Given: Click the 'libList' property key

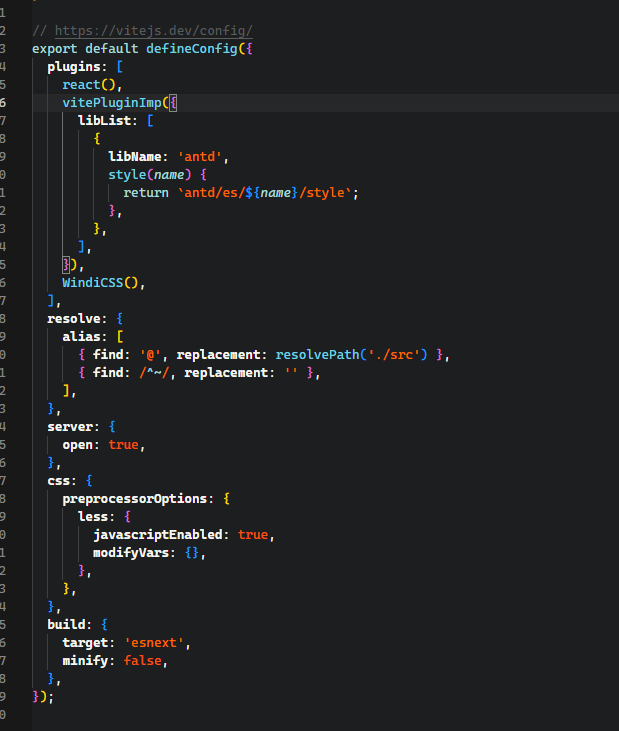Looking at the screenshot, I should click(x=104, y=121).
